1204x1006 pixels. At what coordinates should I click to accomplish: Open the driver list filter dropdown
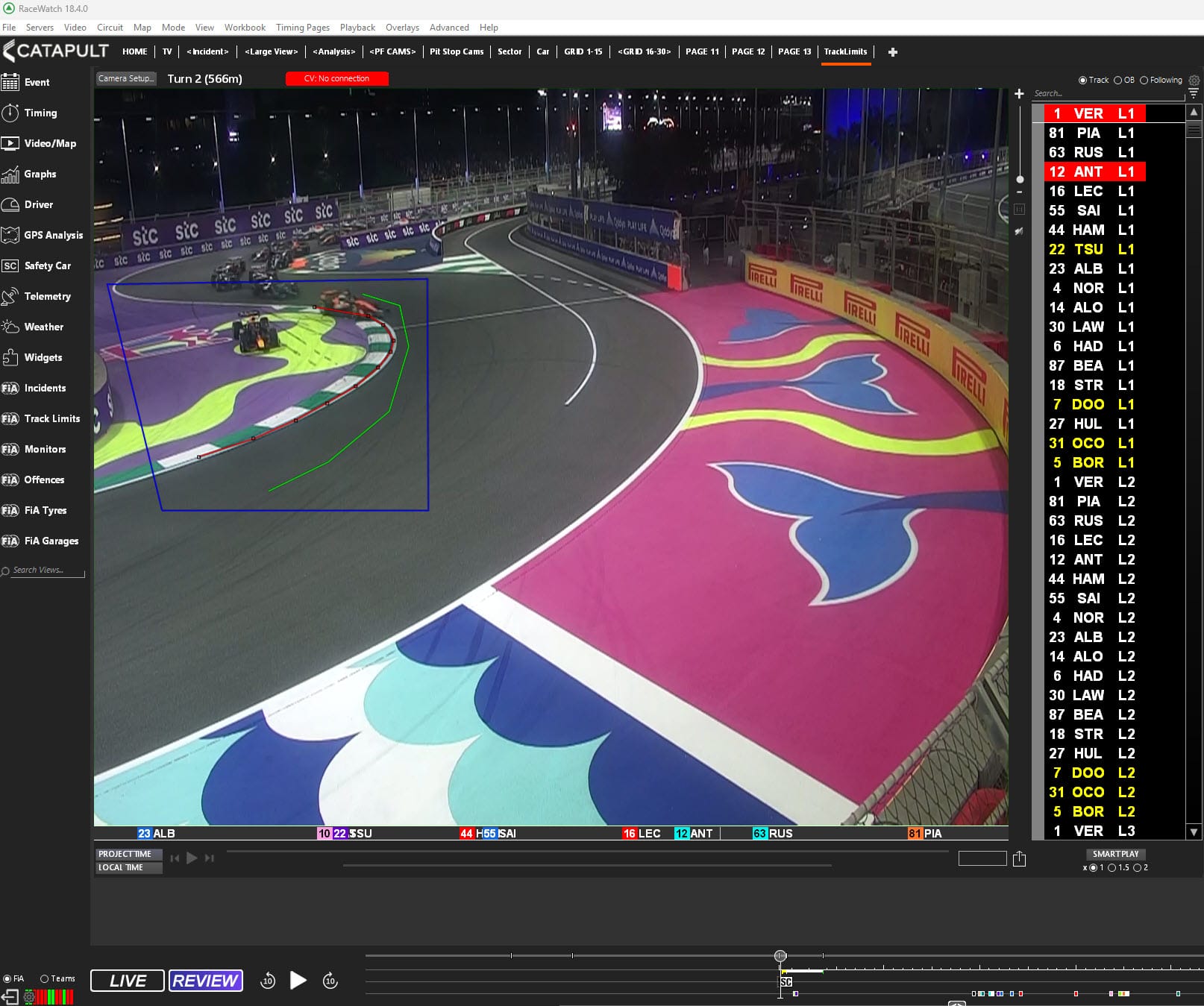pos(1194,94)
